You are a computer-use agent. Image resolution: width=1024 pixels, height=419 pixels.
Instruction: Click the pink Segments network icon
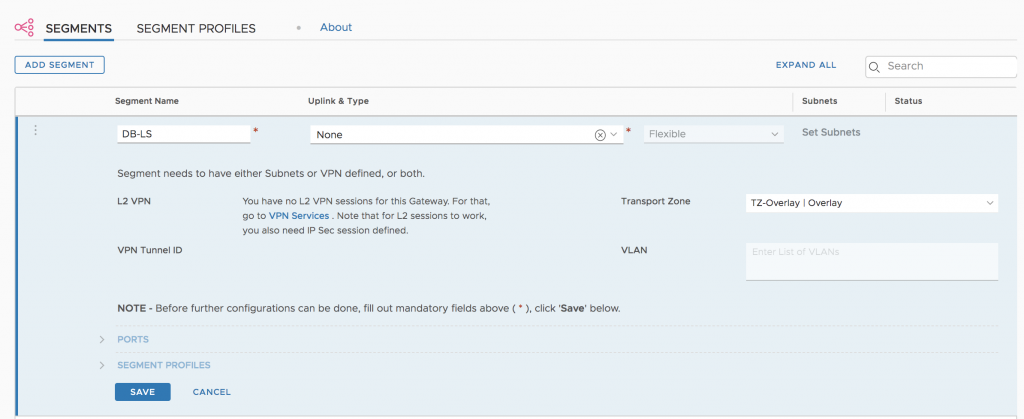coord(24,27)
